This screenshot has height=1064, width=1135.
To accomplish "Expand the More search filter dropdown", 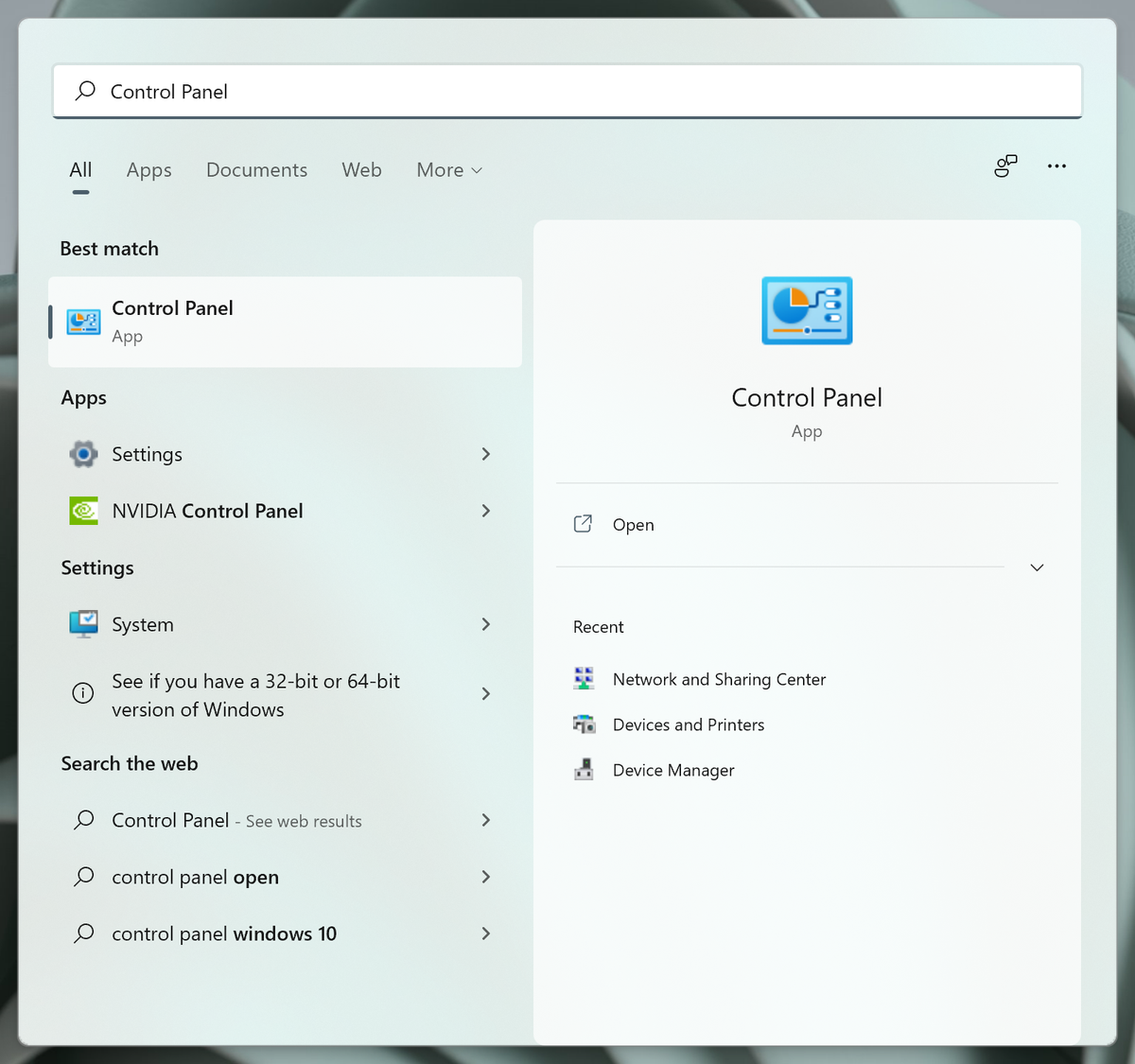I will 449,169.
